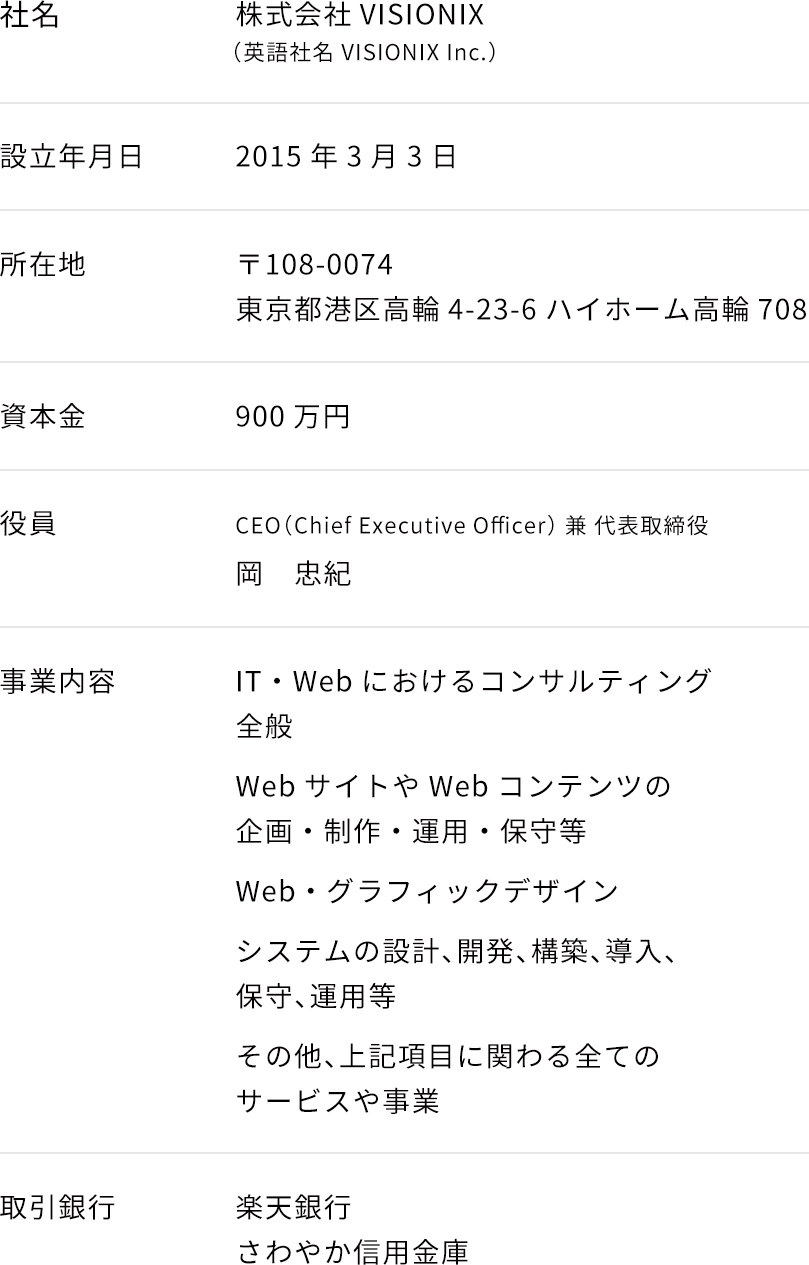Select the bank name 楽天銀行
This screenshot has height=1265, width=809.
293,1208
